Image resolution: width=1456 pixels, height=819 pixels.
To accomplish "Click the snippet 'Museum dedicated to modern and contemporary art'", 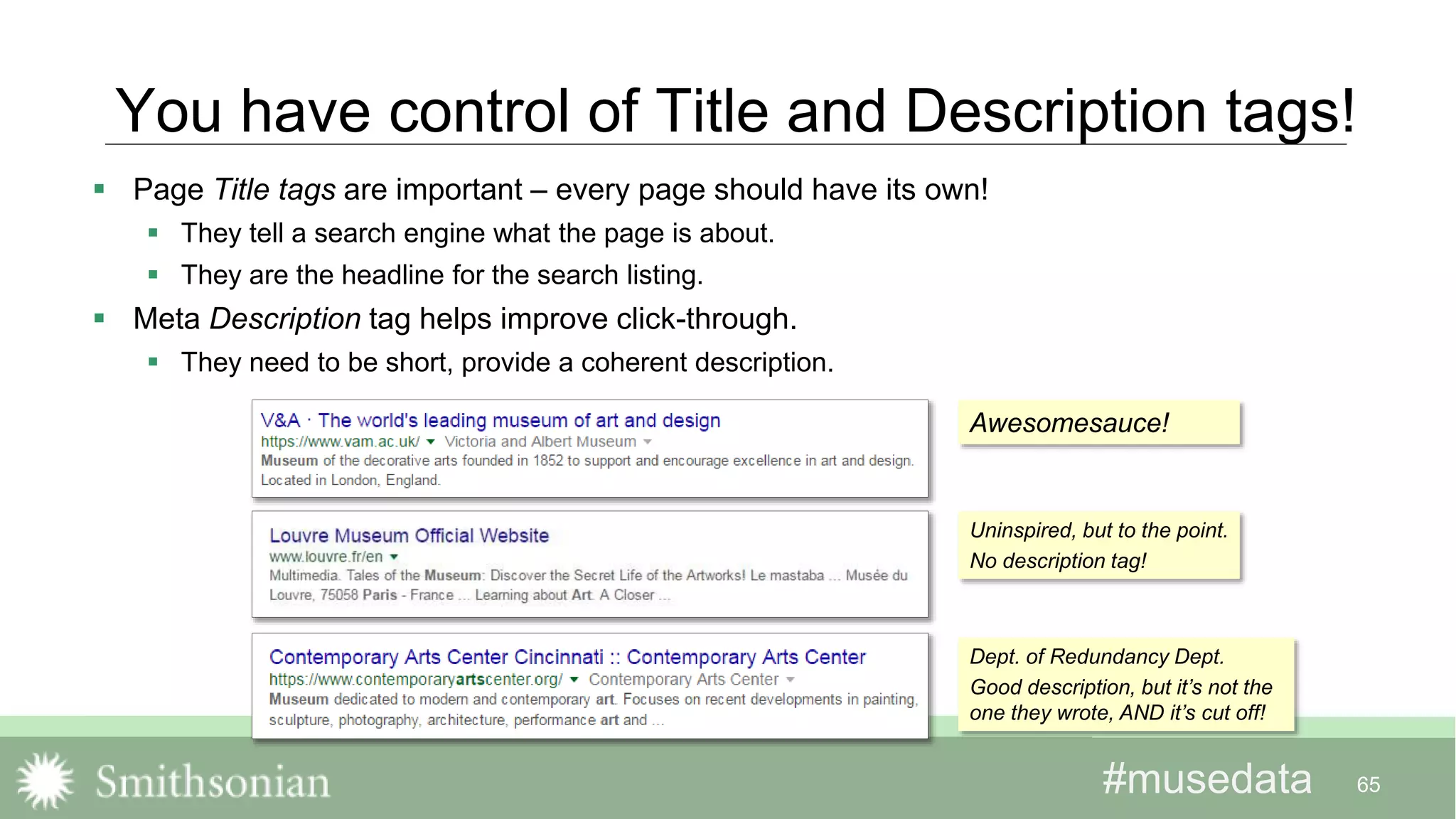I will tap(594, 700).
